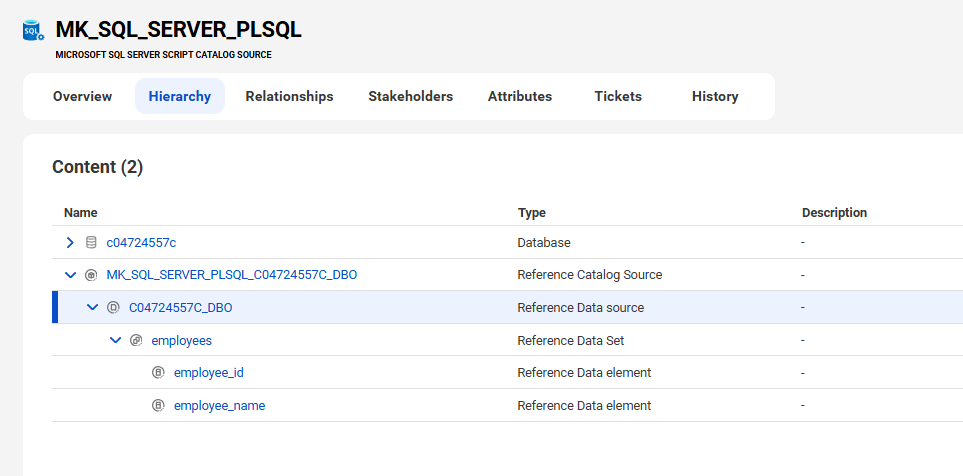Viewport: 963px width, 476px height.
Task: Open the C04724557C_DBO link
Action: click(x=181, y=308)
